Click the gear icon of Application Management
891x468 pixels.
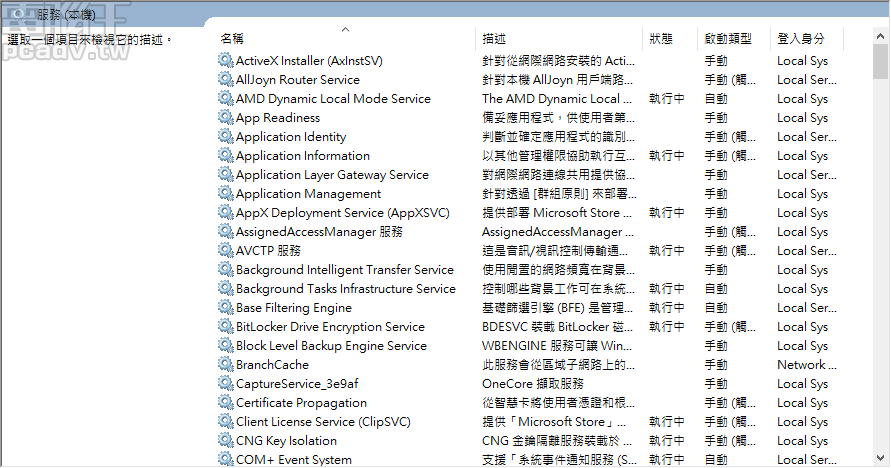pyautogui.click(x=226, y=193)
